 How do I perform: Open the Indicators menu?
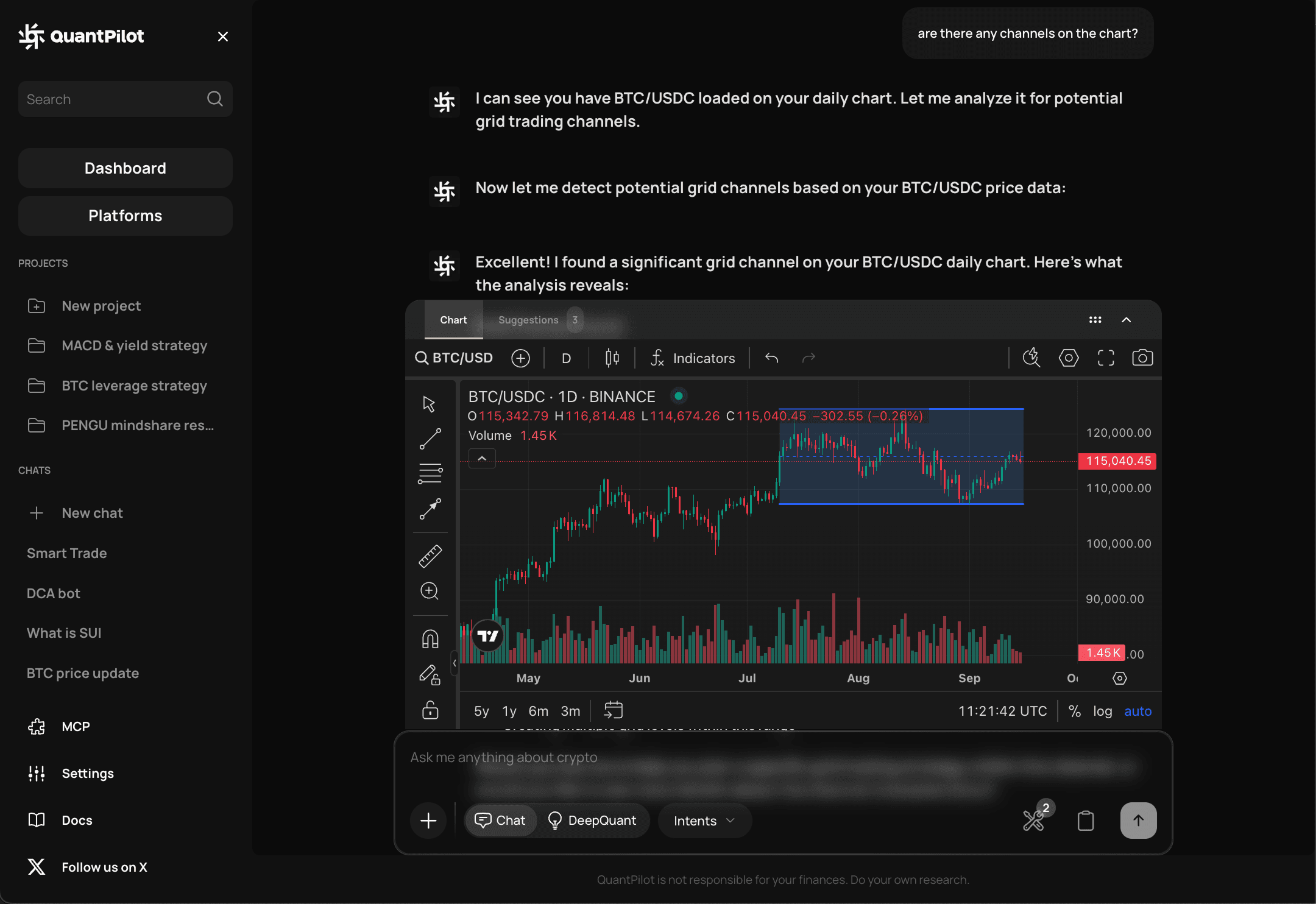click(693, 358)
